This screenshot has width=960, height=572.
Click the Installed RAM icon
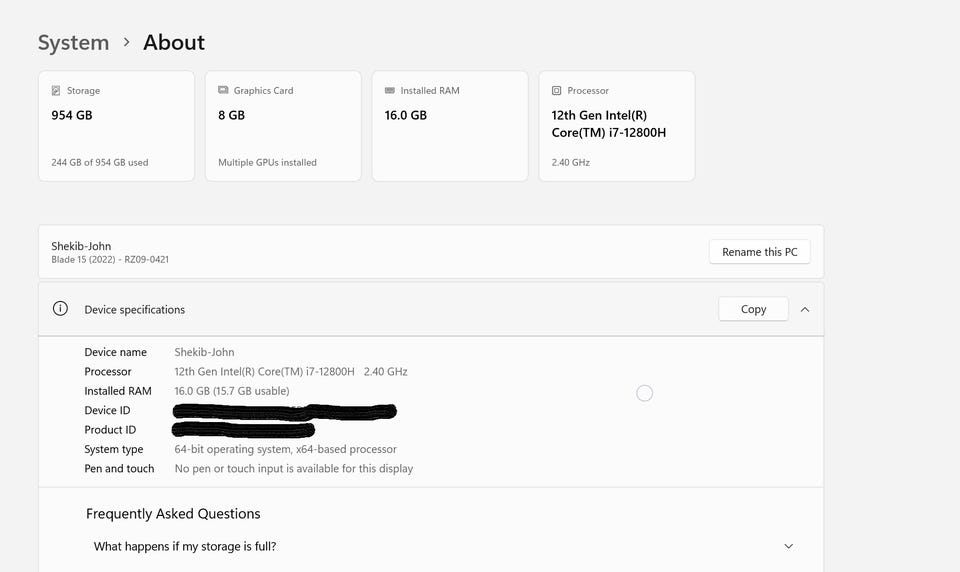390,91
